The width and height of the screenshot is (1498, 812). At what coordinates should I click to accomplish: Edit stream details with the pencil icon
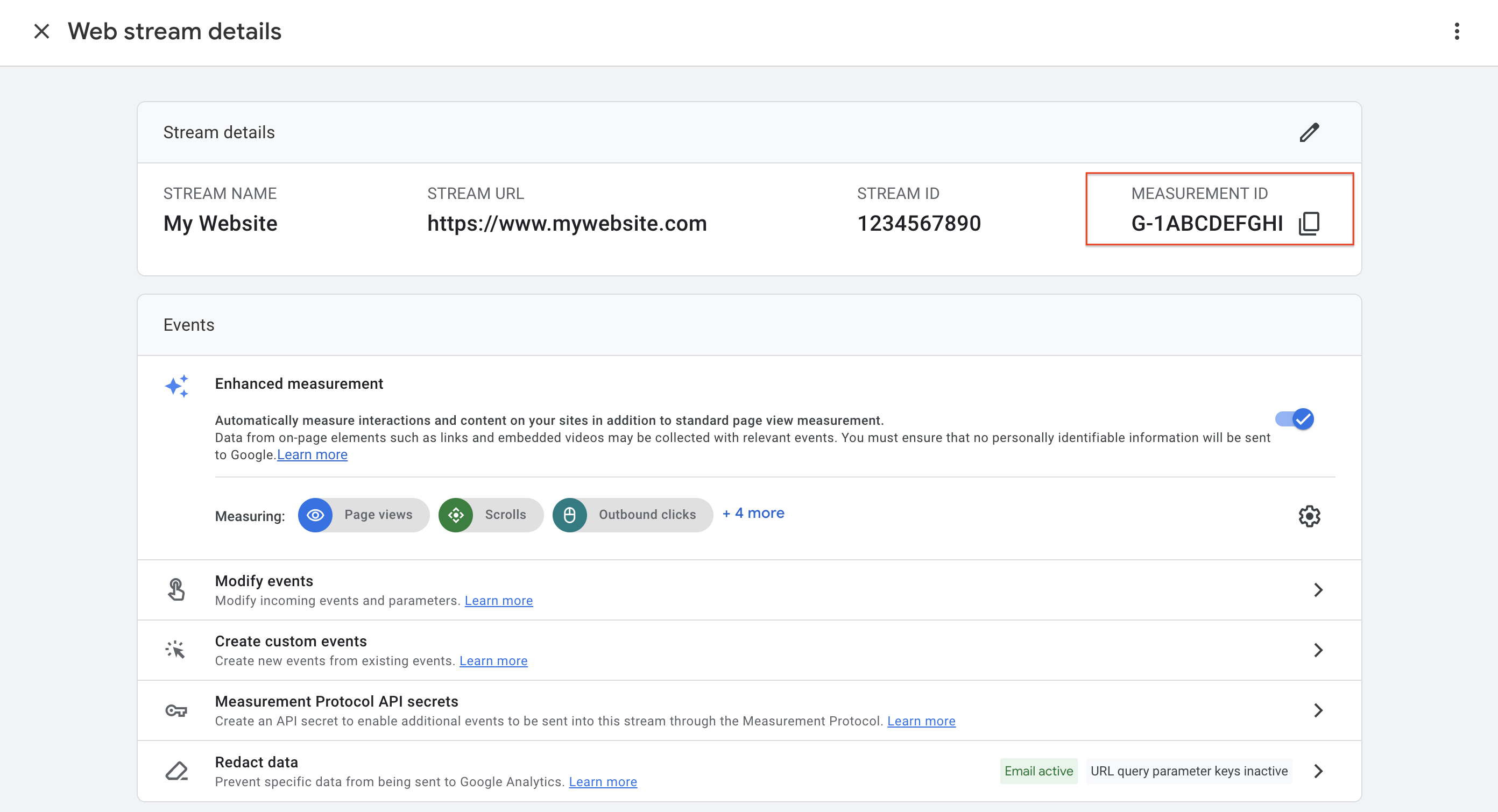tap(1310, 132)
